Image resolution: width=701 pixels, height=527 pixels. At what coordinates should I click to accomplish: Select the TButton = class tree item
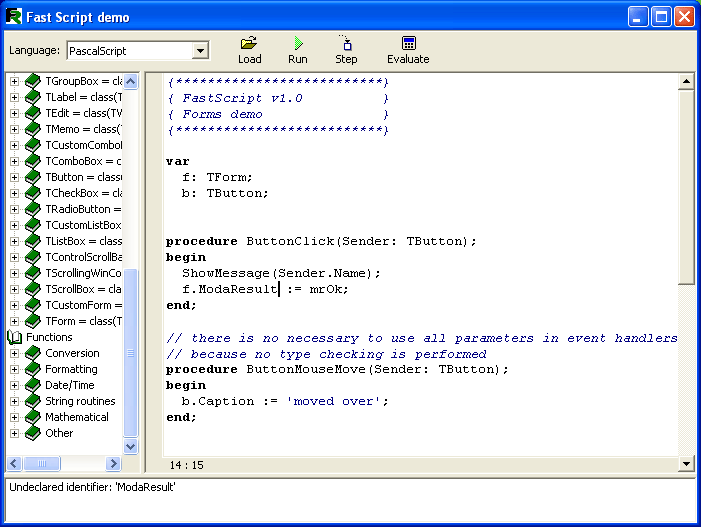[x=84, y=177]
